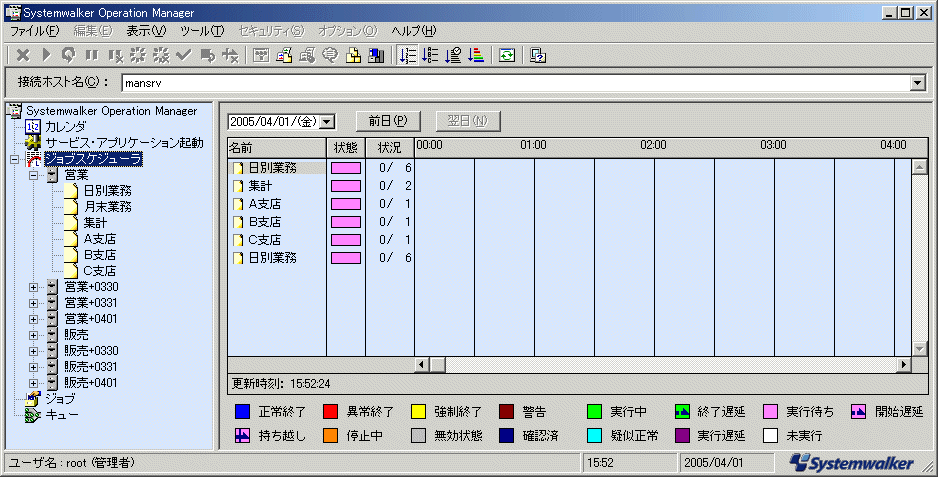Expand the 販売 tree node
Viewport: 938px width, 477px height.
point(34,335)
